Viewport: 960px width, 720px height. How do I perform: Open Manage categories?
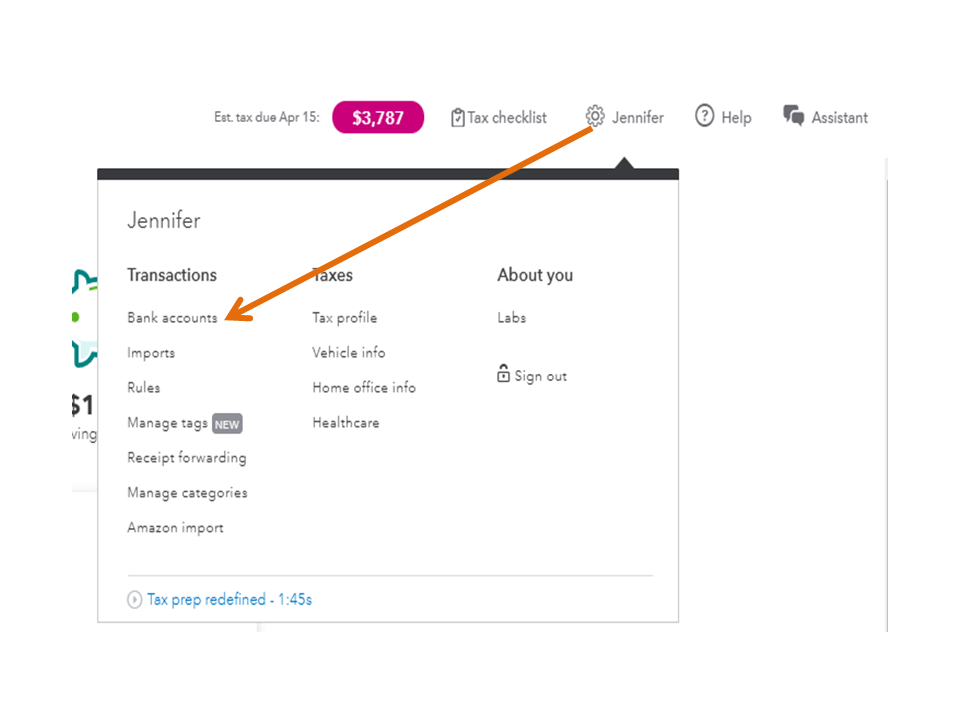click(187, 493)
